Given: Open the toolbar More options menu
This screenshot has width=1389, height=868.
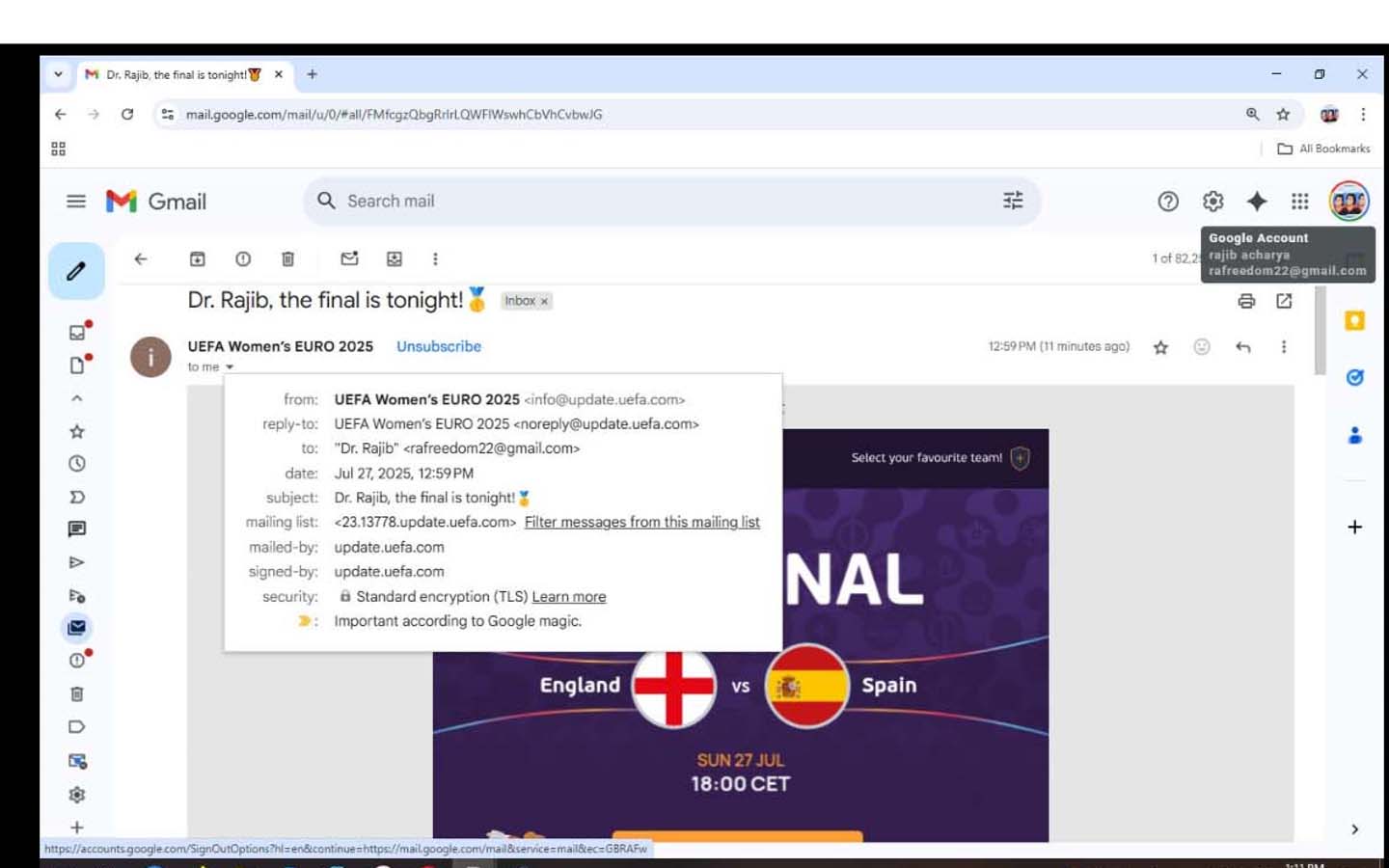Looking at the screenshot, I should pos(435,258).
